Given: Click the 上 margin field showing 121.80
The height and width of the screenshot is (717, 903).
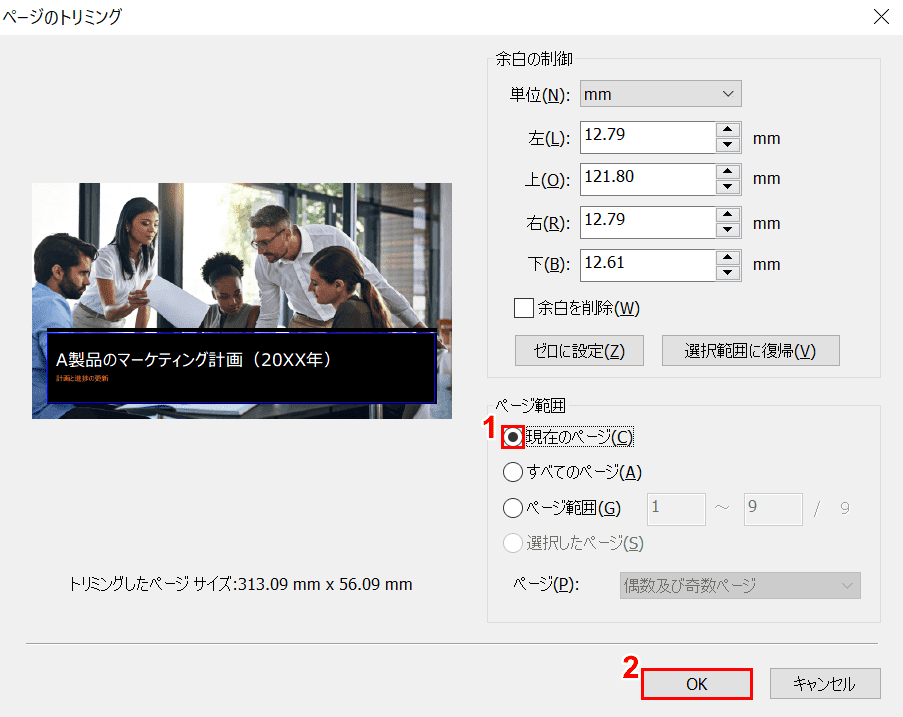Looking at the screenshot, I should point(648,179).
